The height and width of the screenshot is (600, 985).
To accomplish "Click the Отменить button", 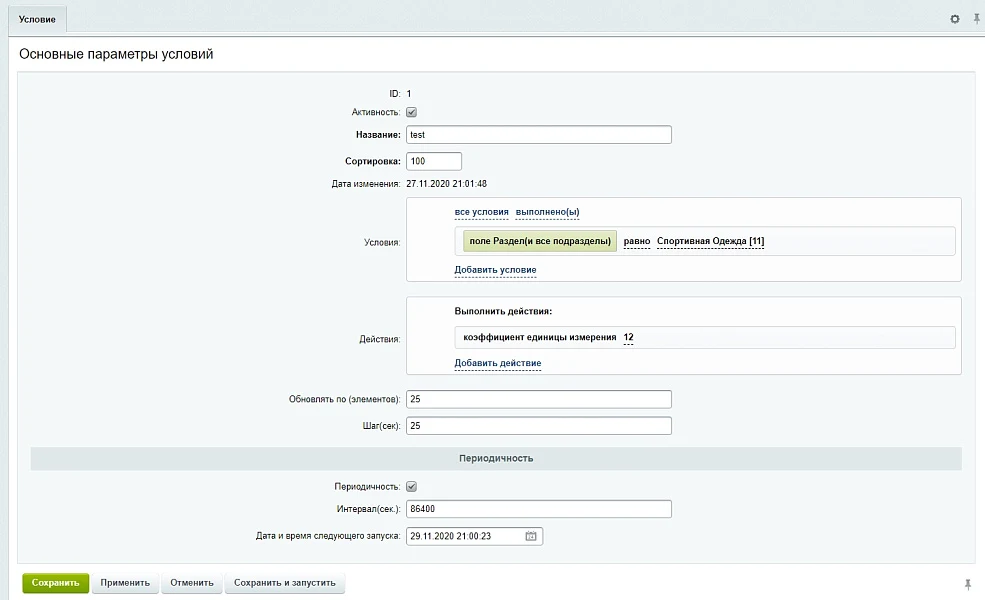I will tap(192, 583).
